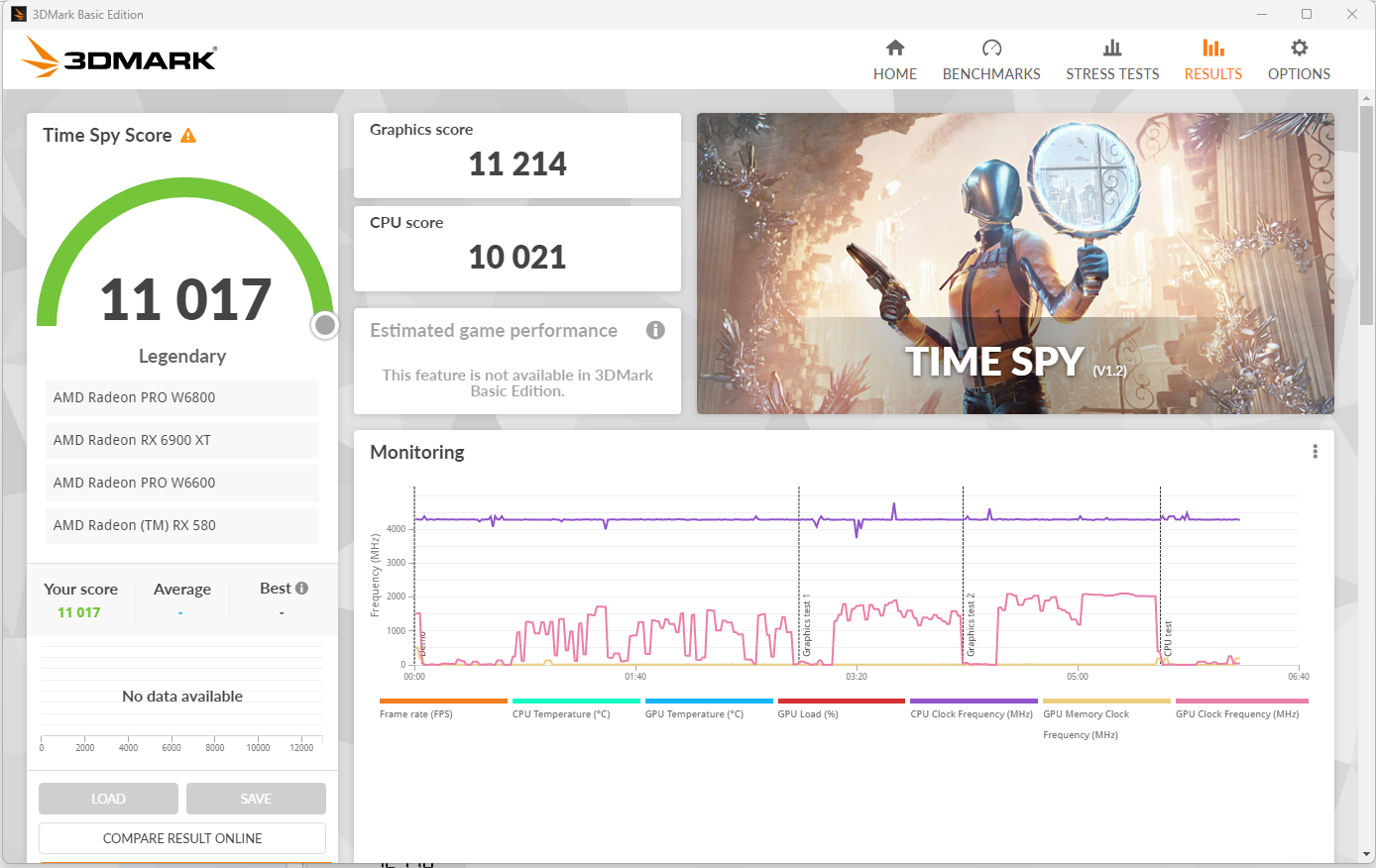Toggle the Frame rate (FPS) legend

(442, 708)
